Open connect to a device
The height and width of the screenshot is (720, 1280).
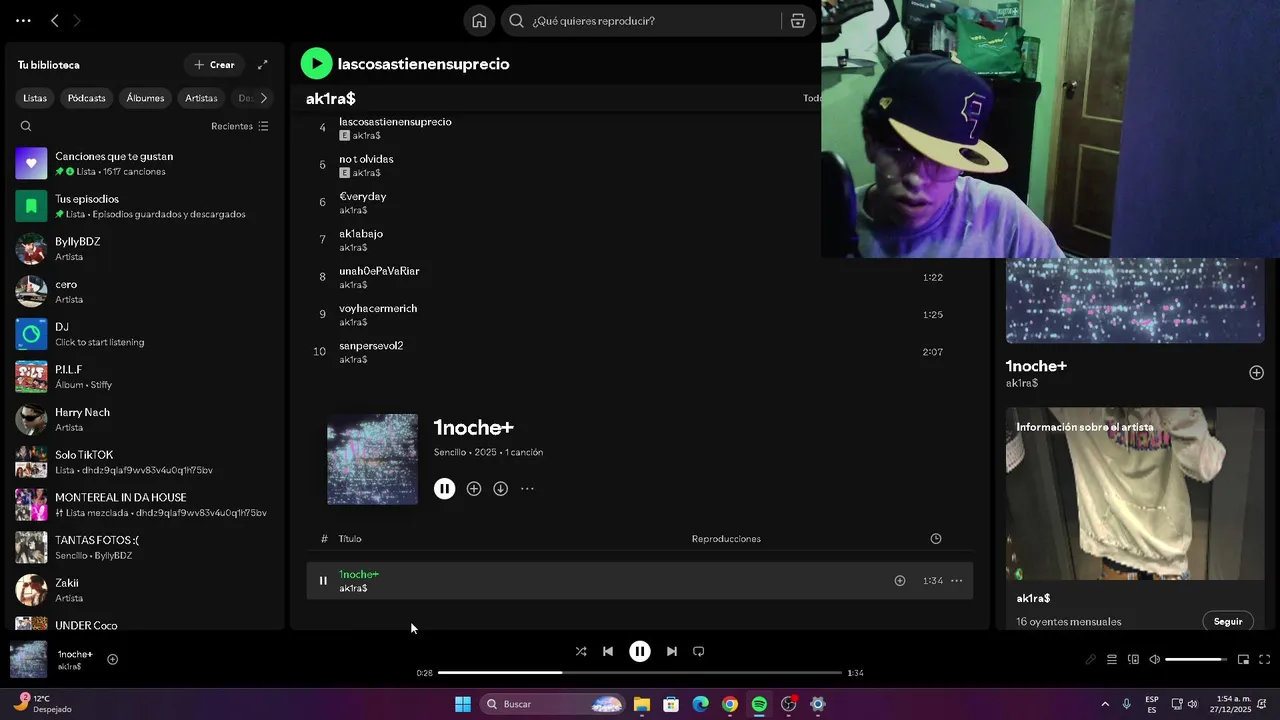(x=1133, y=660)
